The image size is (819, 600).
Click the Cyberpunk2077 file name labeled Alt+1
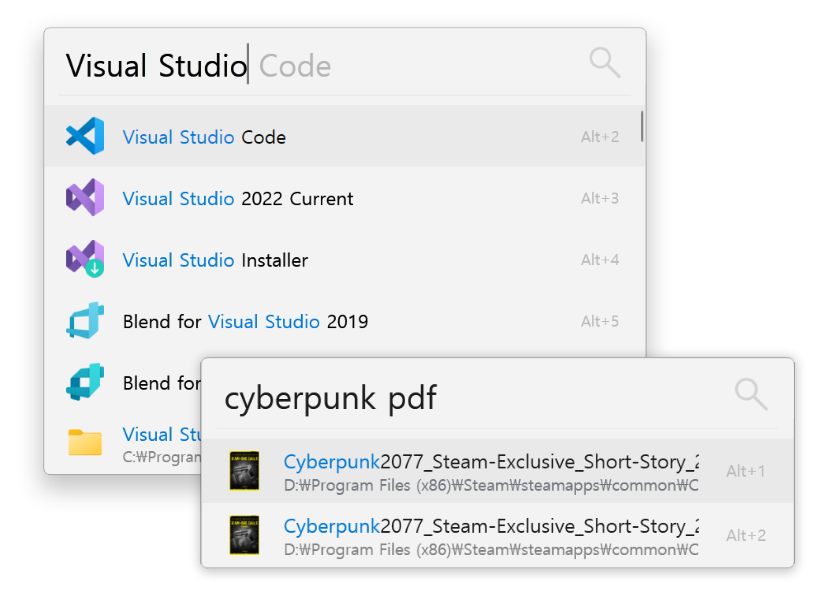click(x=491, y=462)
